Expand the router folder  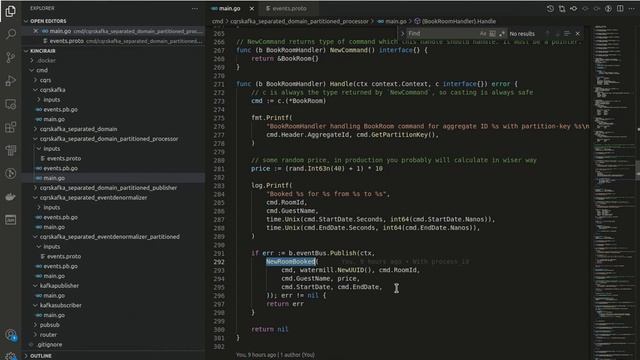click(36, 335)
